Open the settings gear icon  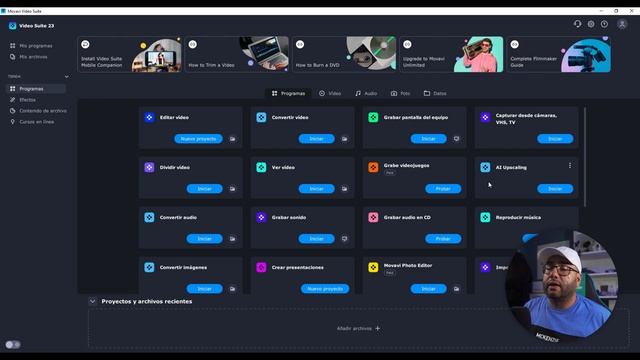click(591, 24)
